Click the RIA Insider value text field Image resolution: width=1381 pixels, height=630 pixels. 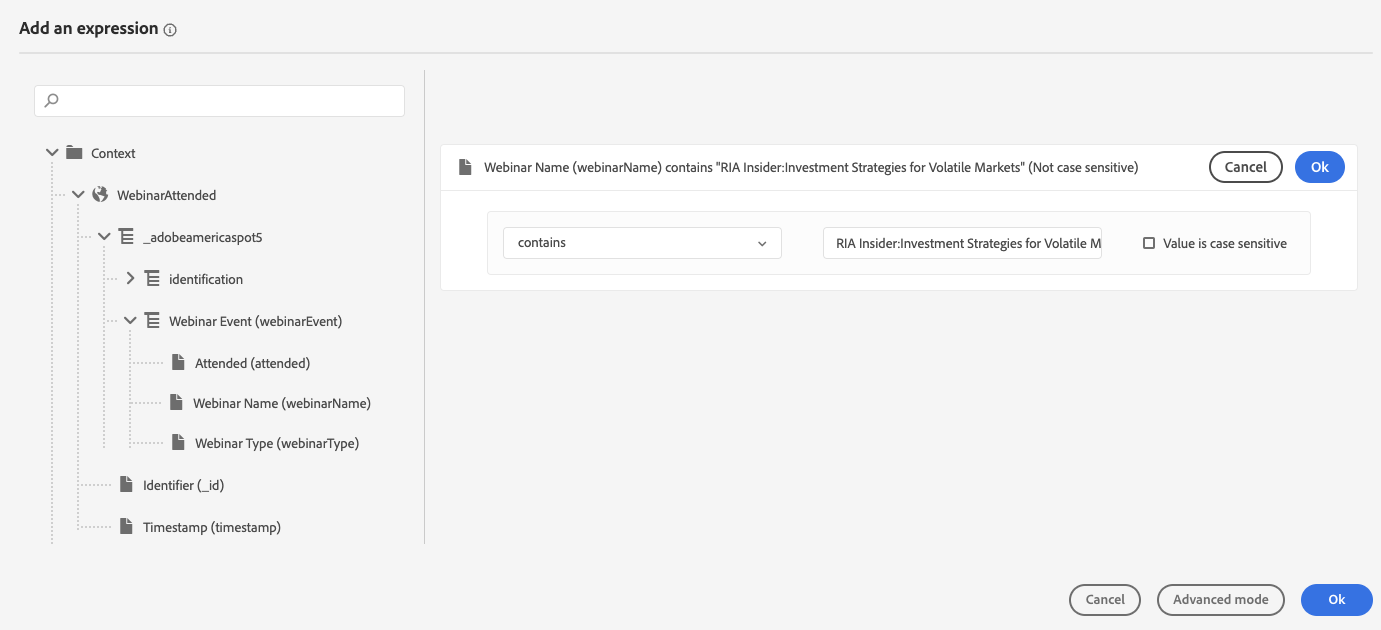tap(962, 243)
